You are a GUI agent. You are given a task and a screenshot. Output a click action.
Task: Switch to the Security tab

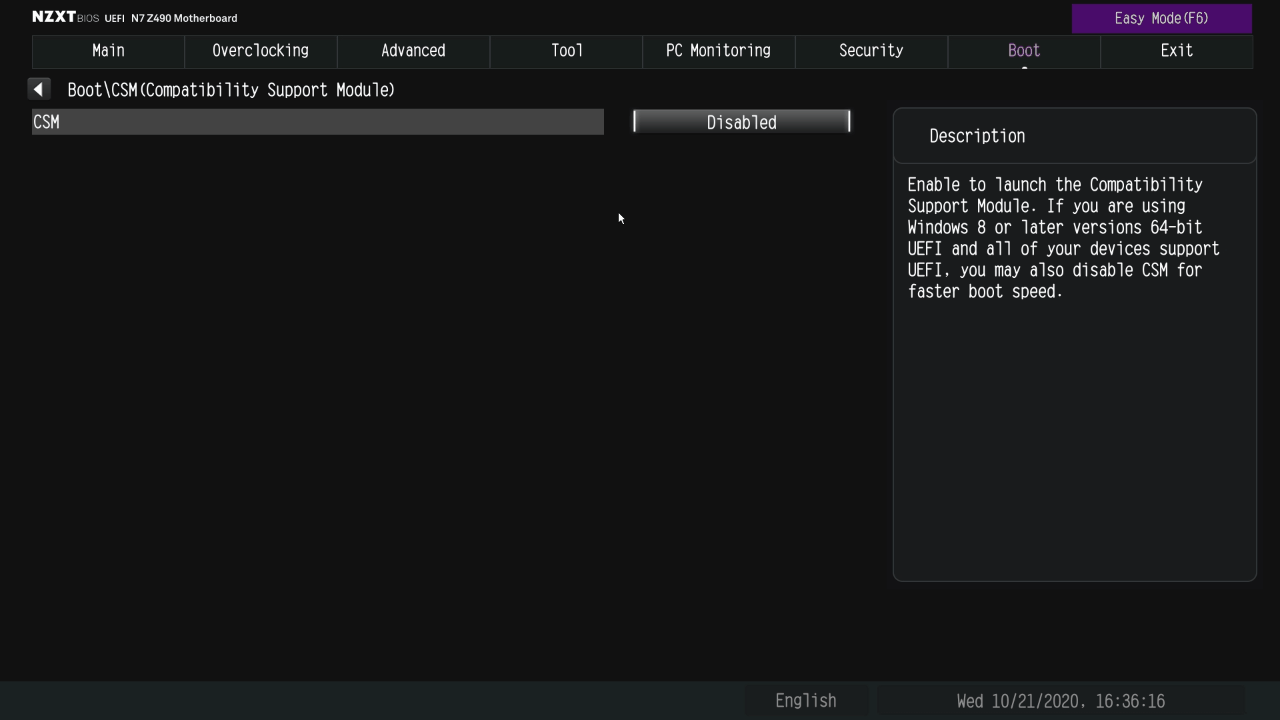tap(871, 51)
